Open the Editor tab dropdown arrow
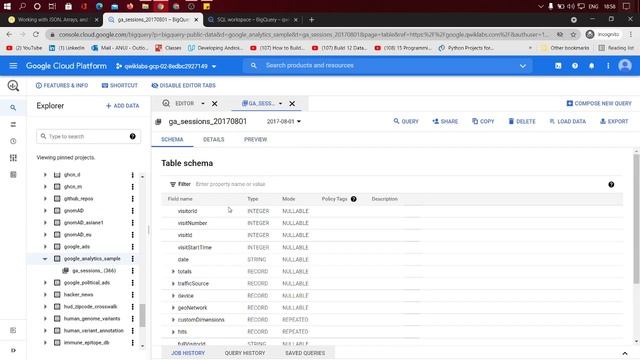 (x=203, y=104)
